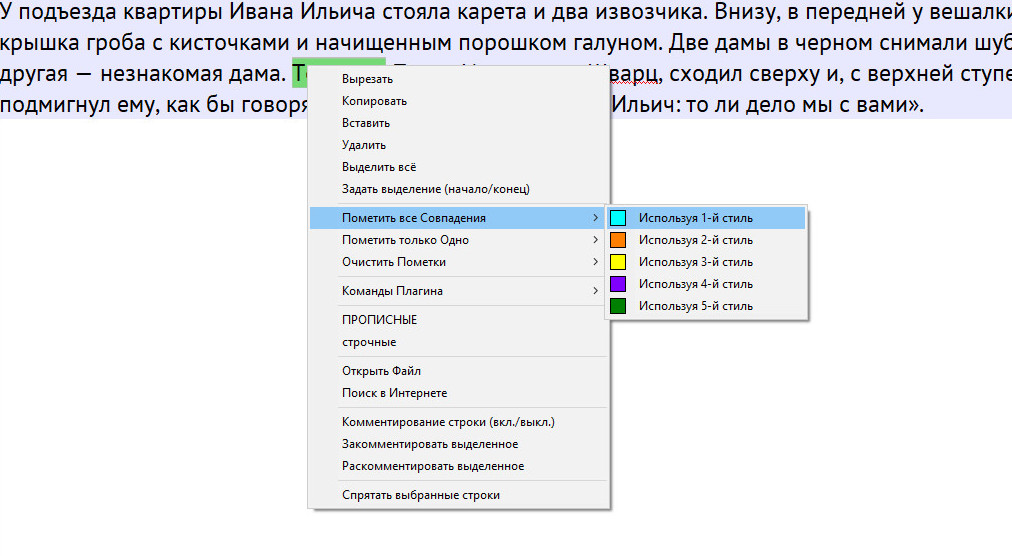Mark matches Используя 5-й стиль
1012x556 pixels.
pos(706,305)
